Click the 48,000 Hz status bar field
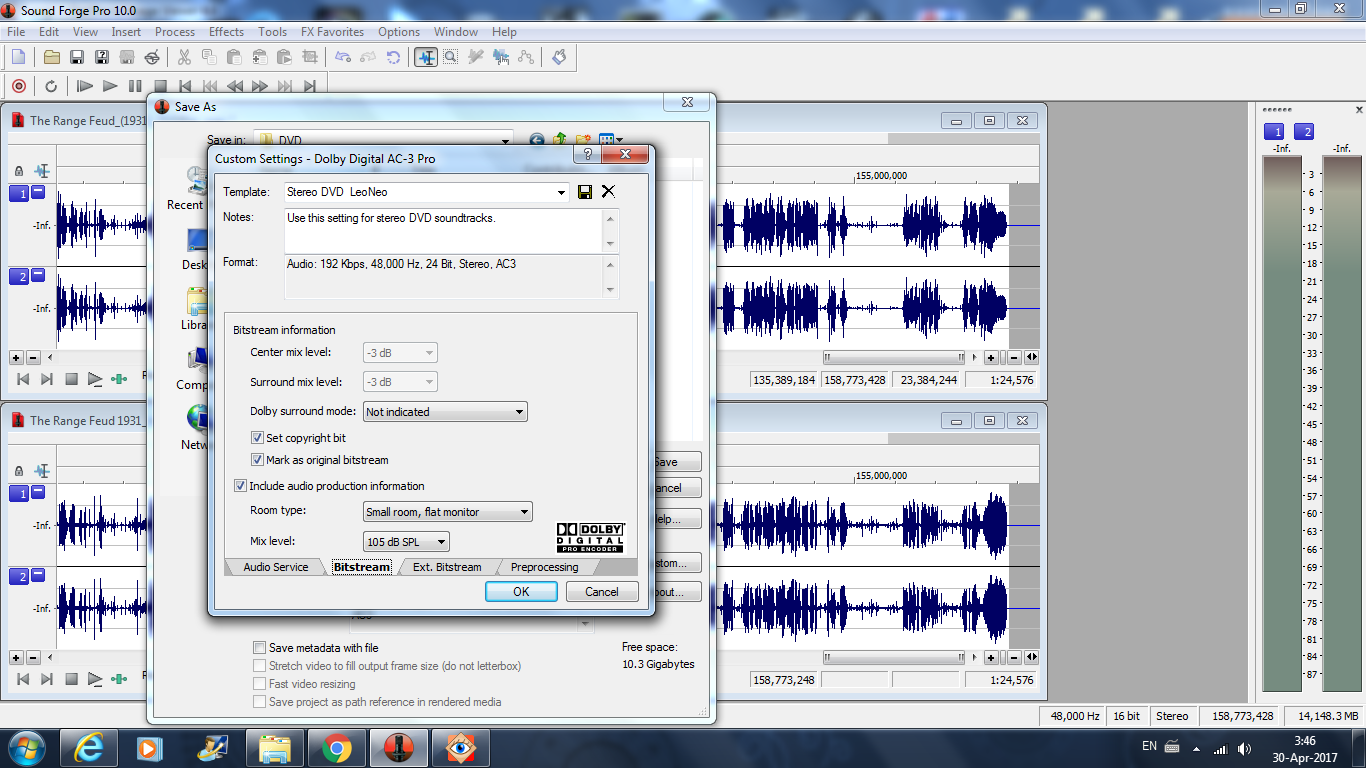This screenshot has height=768, width=1366. (1075, 716)
